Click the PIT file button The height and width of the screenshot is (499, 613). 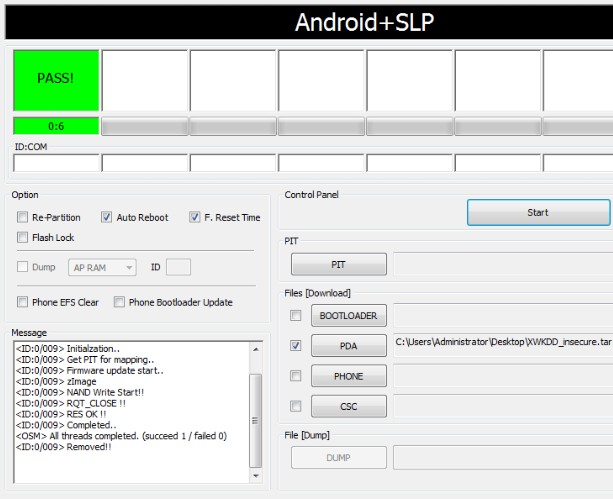[339, 264]
